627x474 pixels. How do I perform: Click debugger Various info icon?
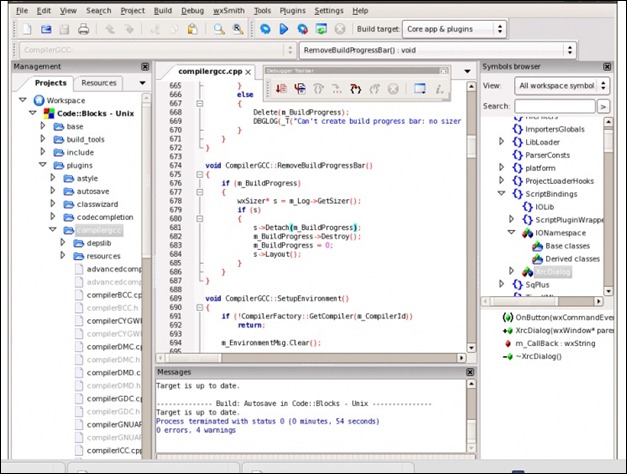click(439, 88)
